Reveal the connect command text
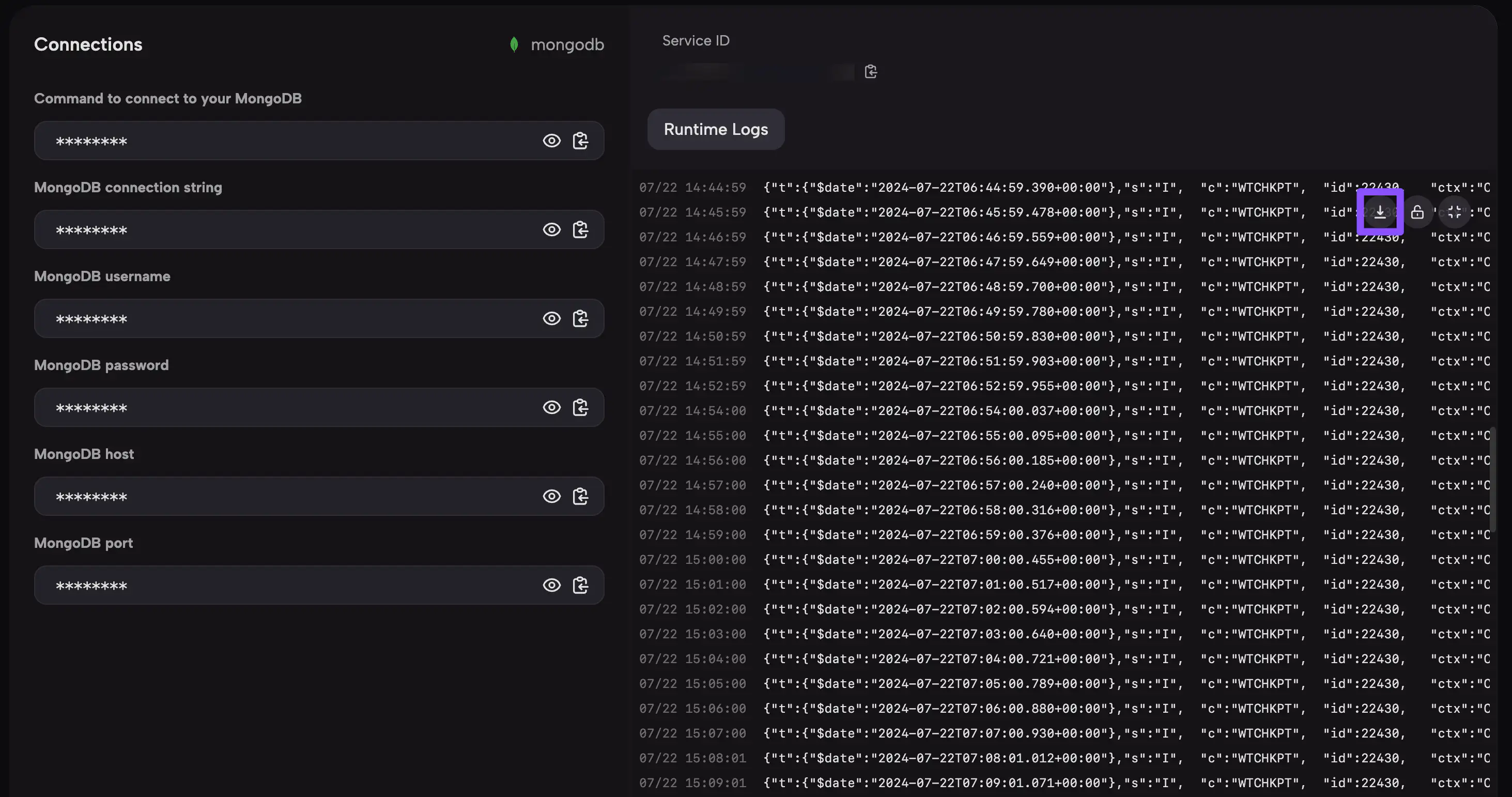The height and width of the screenshot is (797, 1512). click(x=552, y=141)
